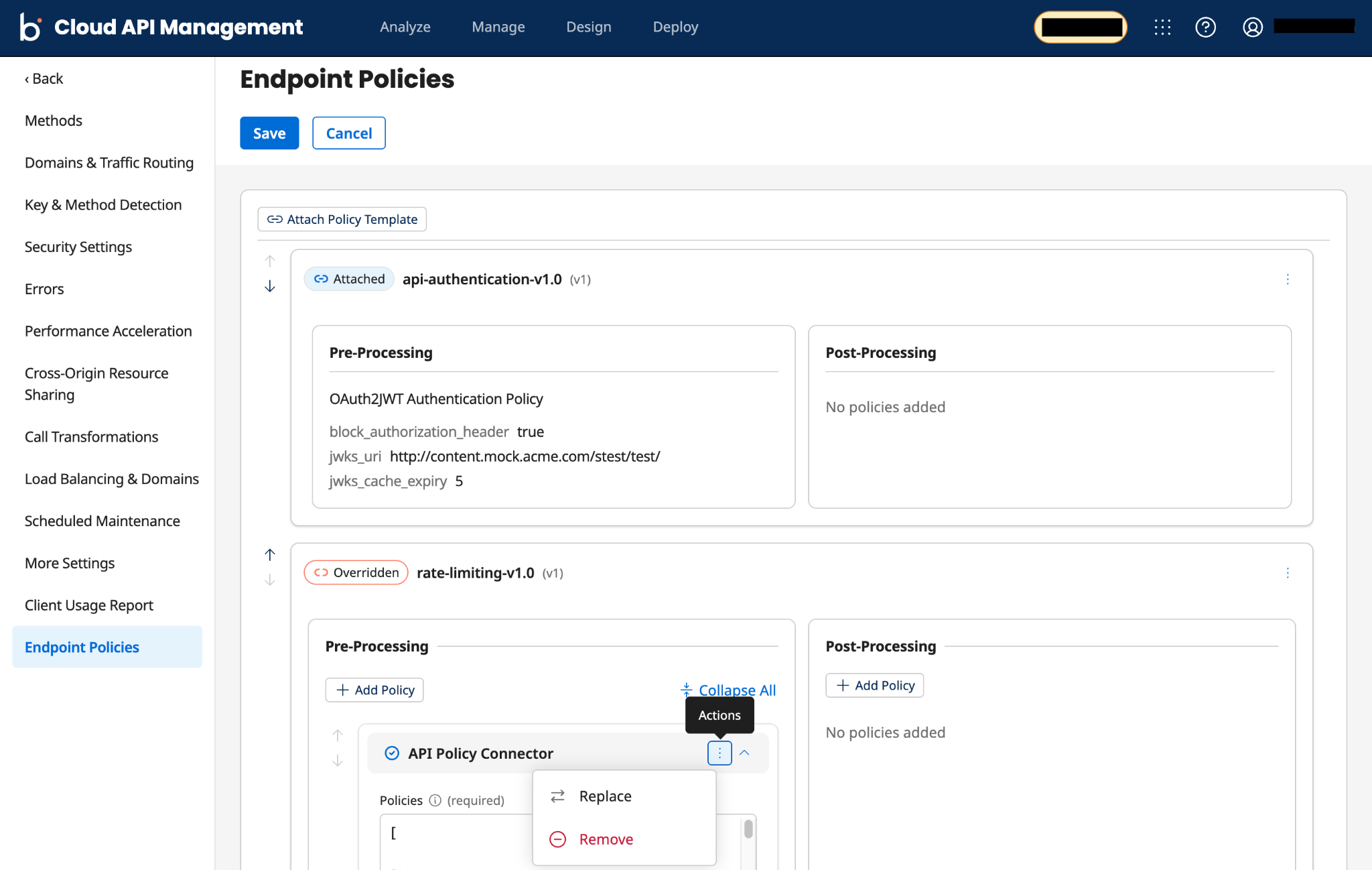Image resolution: width=1372 pixels, height=870 pixels.
Task: Click the Save button
Action: (x=269, y=133)
